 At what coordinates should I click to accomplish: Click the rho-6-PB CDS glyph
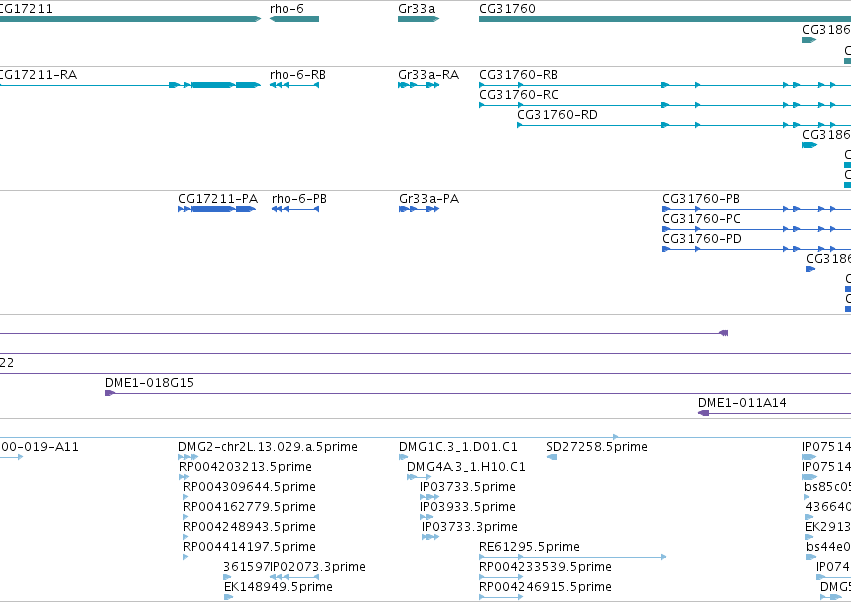click(x=295, y=209)
